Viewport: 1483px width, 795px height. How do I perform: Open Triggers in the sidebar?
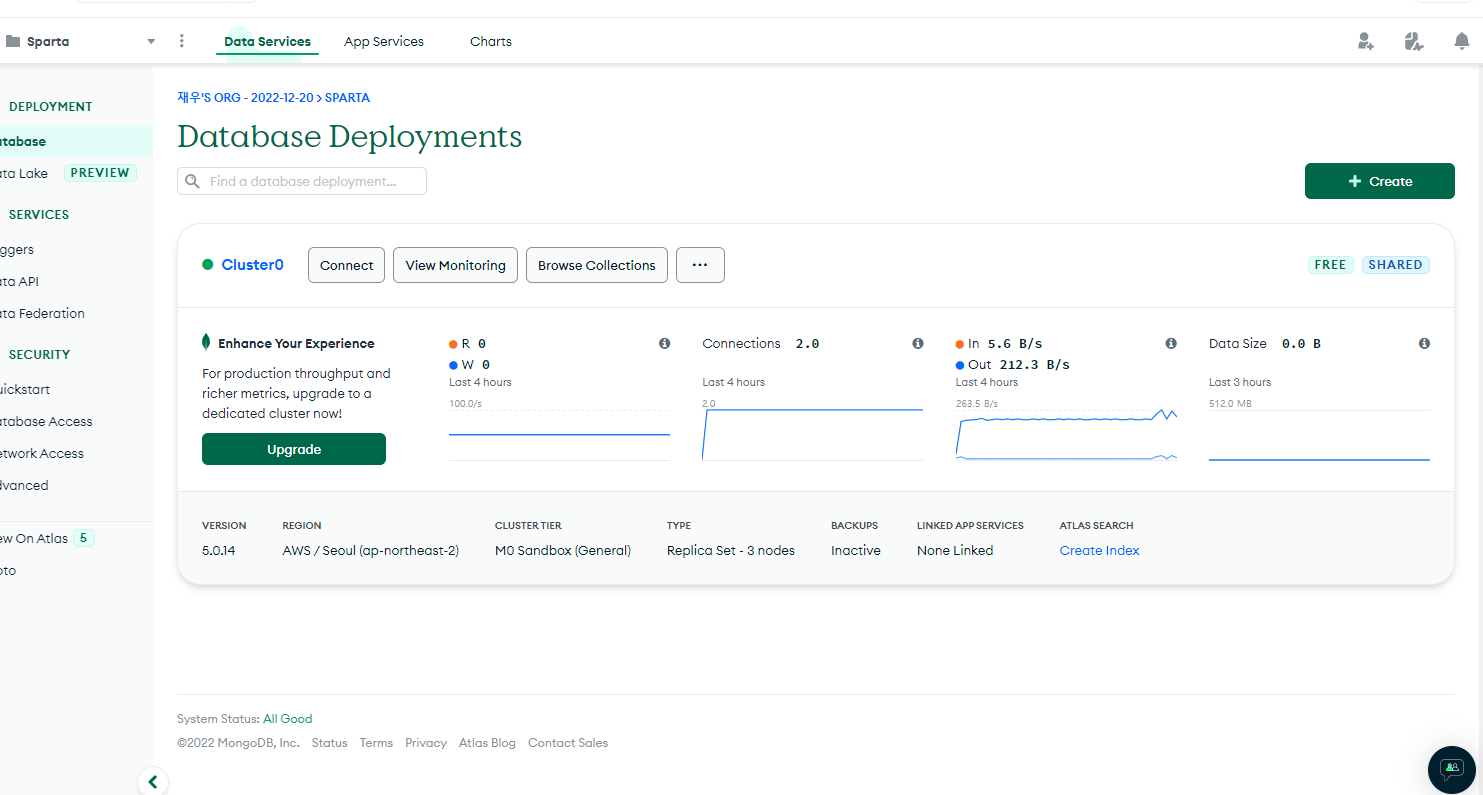tap(17, 249)
